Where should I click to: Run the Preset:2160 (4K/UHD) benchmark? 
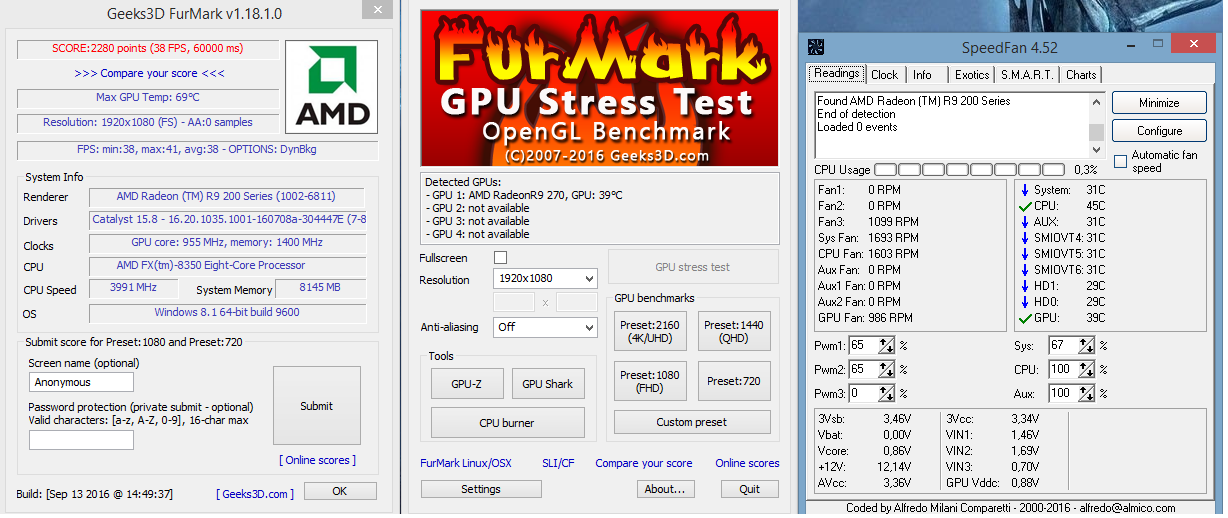click(x=650, y=332)
